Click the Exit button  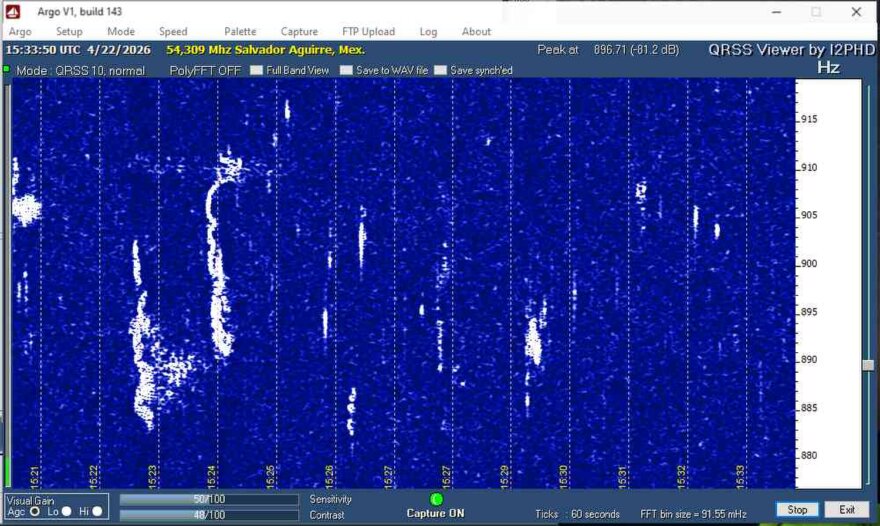tap(847, 510)
